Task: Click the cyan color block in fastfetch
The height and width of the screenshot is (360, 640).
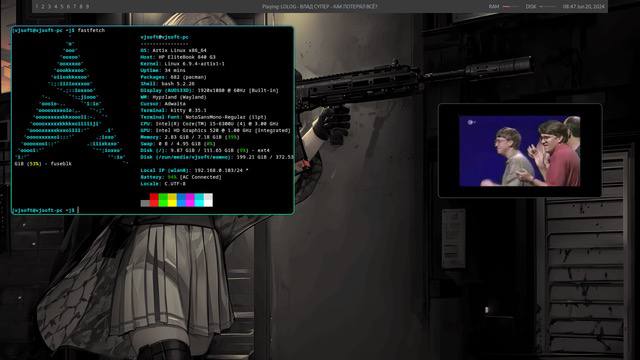Action: click(x=199, y=200)
